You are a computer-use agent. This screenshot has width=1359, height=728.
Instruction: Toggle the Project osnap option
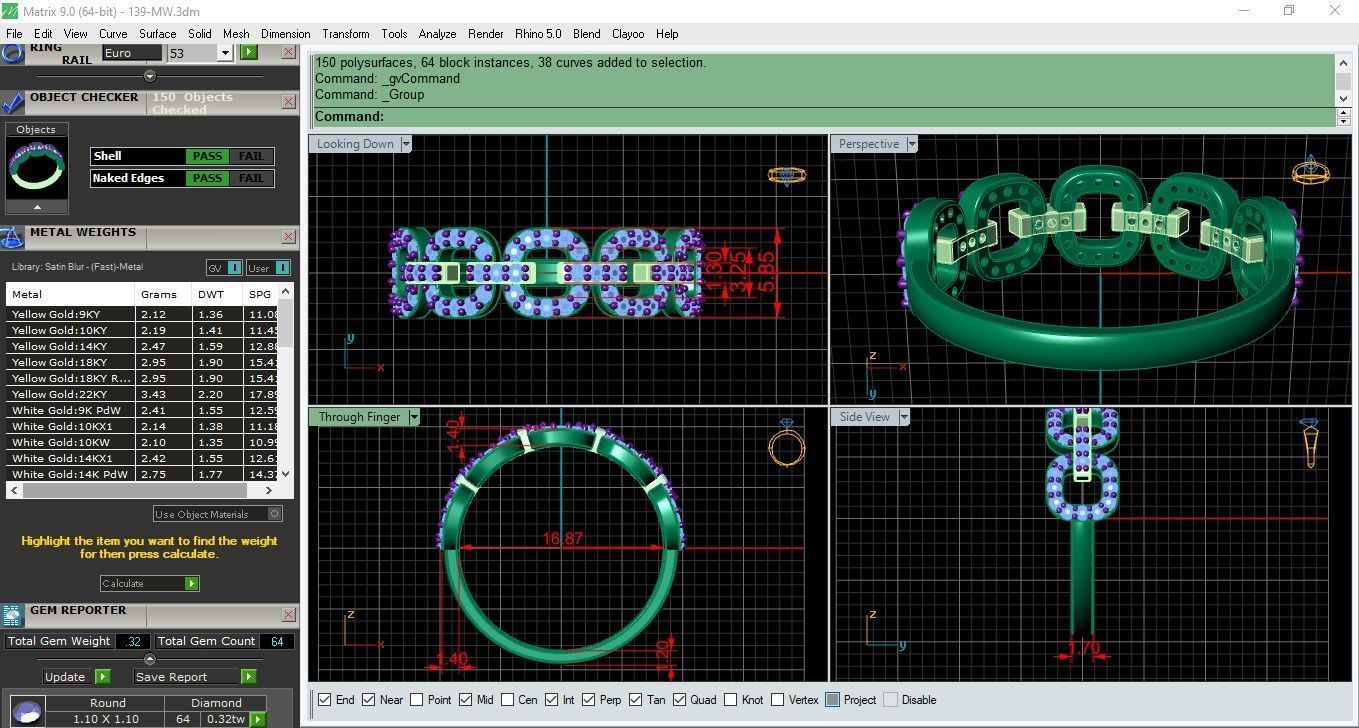pyautogui.click(x=832, y=700)
